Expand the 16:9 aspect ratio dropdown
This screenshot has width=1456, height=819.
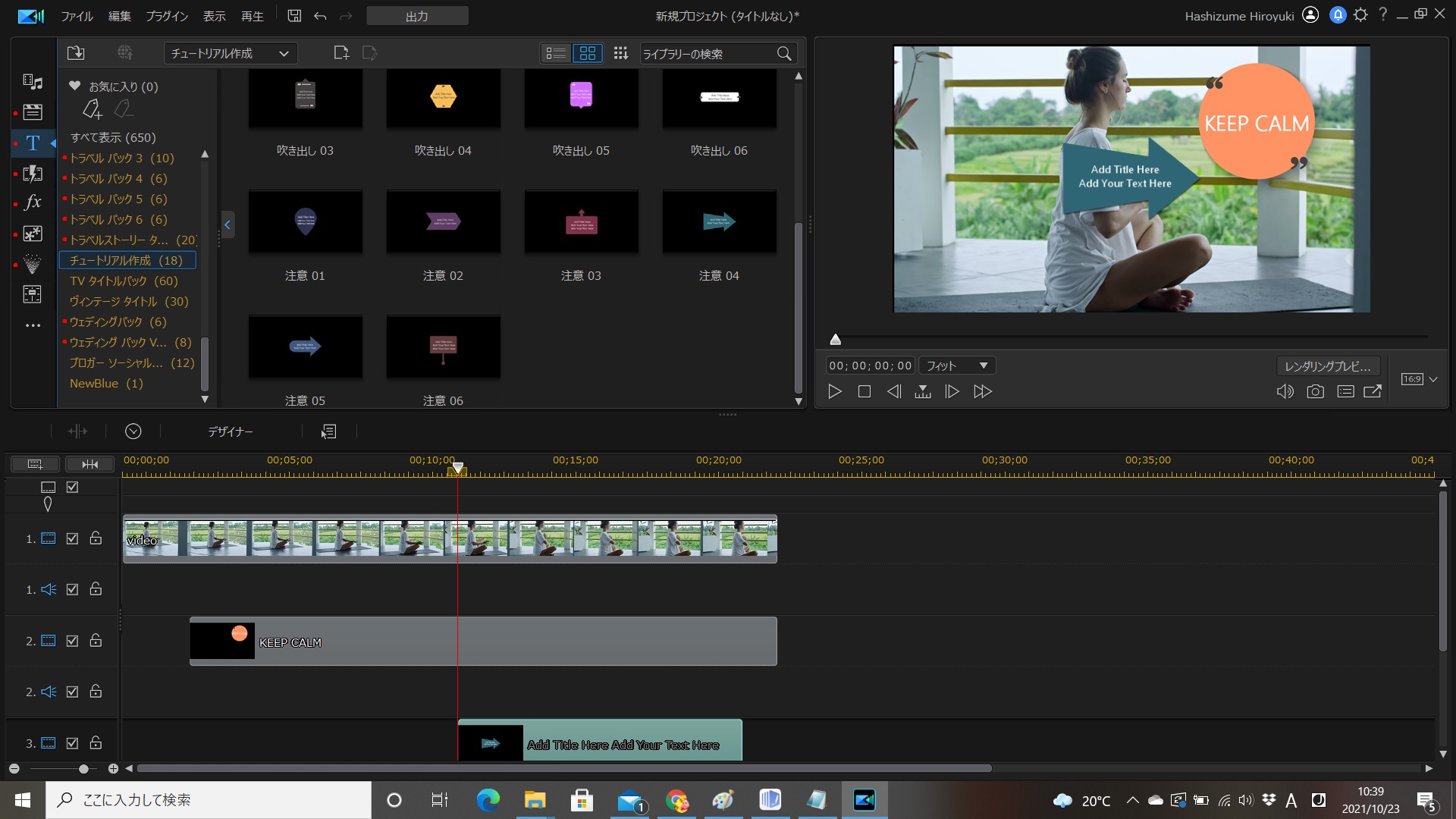(1432, 379)
